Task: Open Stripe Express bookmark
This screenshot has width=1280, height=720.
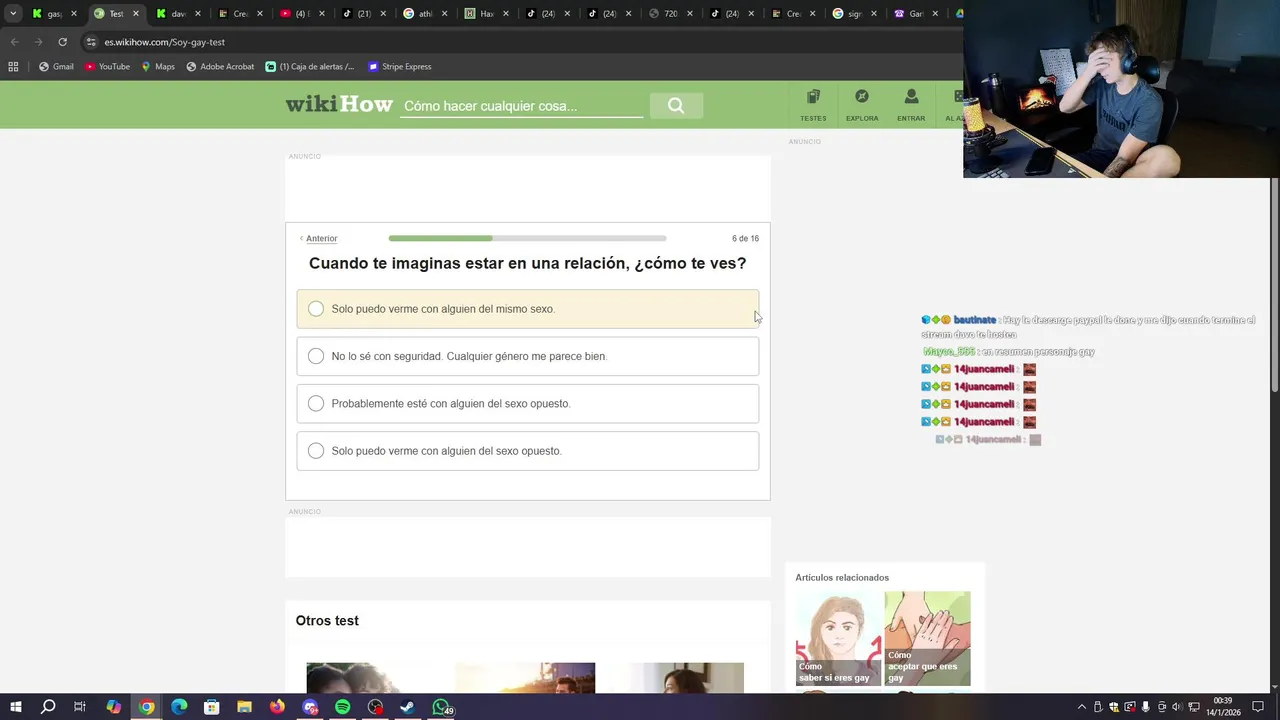Action: (400, 67)
